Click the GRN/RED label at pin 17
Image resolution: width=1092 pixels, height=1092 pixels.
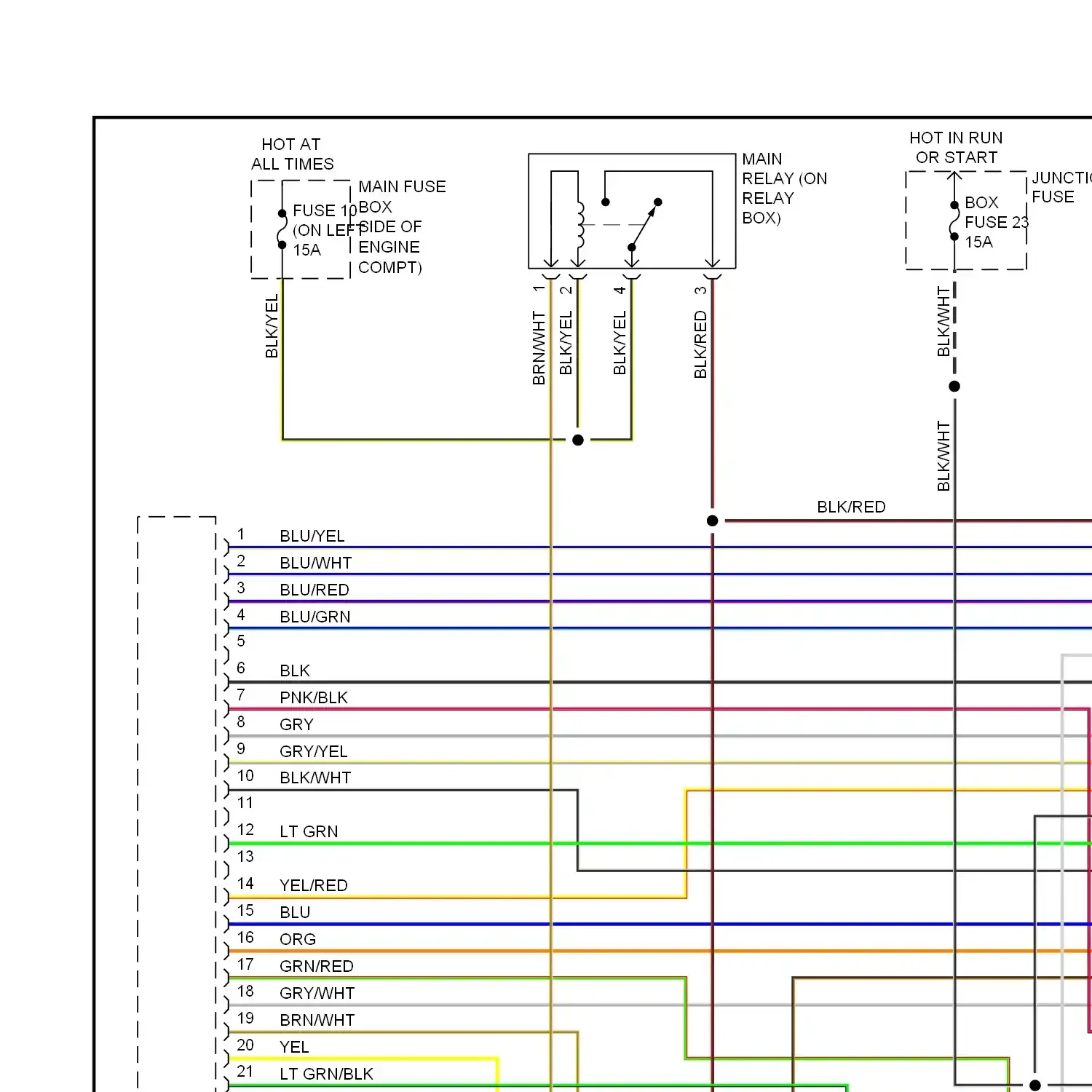coord(317,966)
